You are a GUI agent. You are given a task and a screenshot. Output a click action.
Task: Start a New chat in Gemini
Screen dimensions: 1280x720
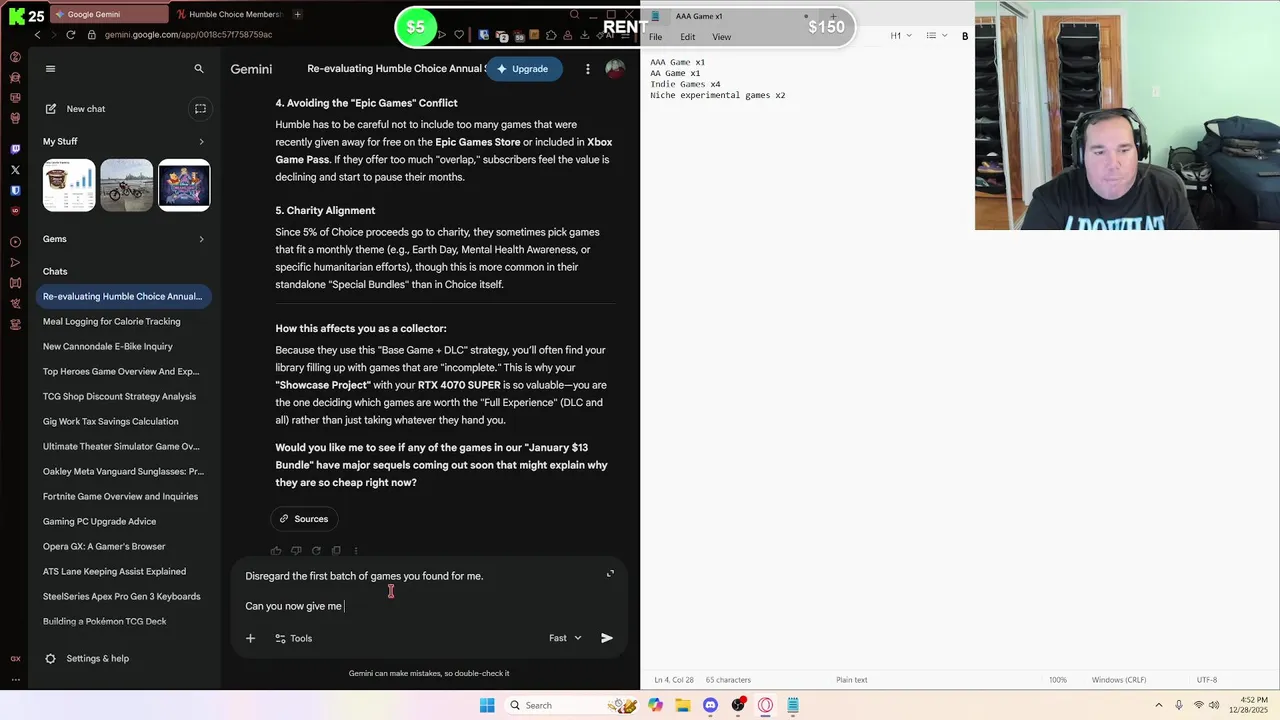(75, 109)
